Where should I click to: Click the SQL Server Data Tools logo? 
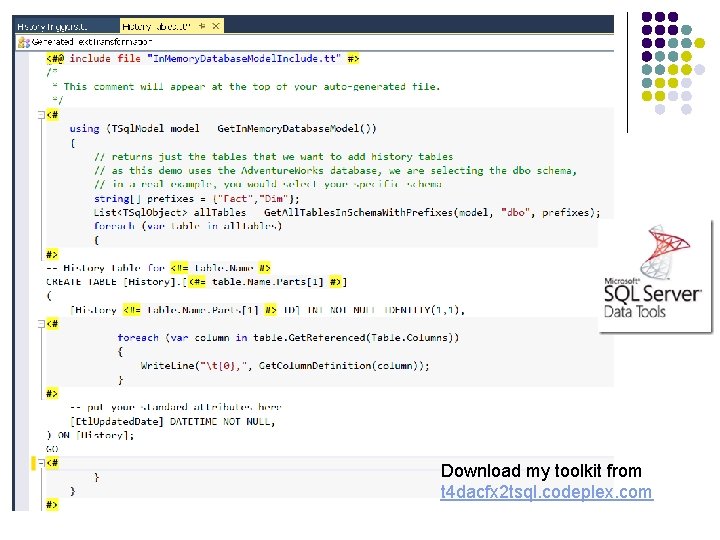coord(654,275)
